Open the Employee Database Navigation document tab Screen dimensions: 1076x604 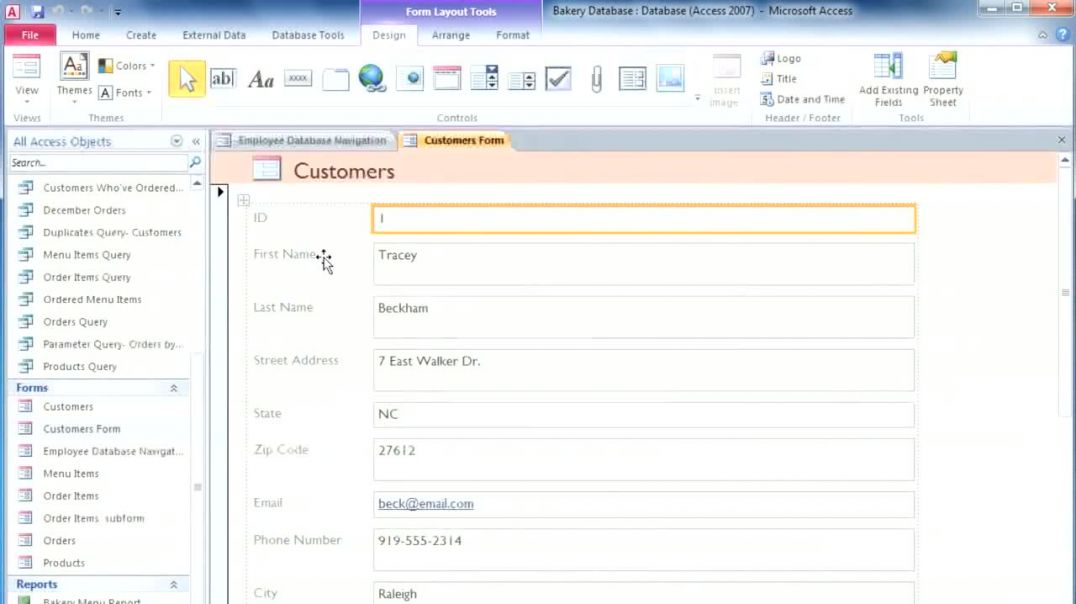pyautogui.click(x=303, y=141)
